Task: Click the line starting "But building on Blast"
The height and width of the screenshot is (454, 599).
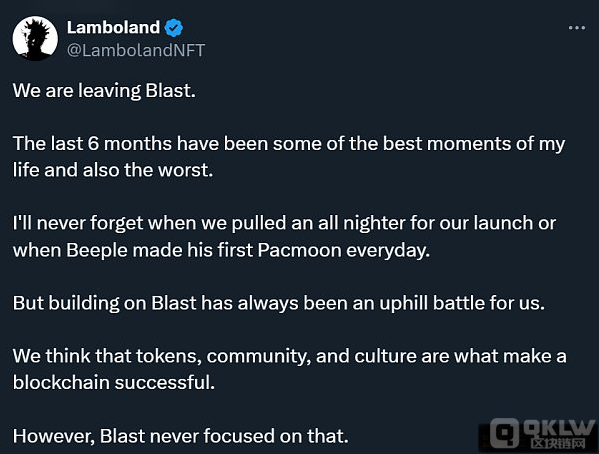Action: [279, 304]
